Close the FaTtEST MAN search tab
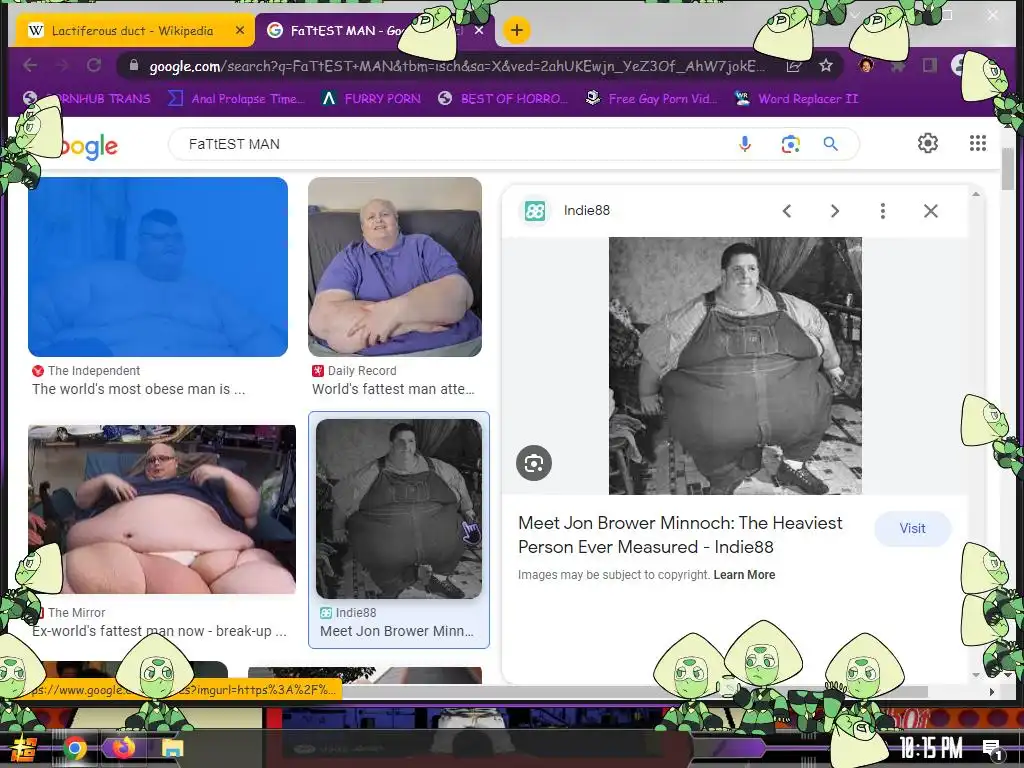Screen dimensions: 1024x768 pyautogui.click(x=479, y=30)
